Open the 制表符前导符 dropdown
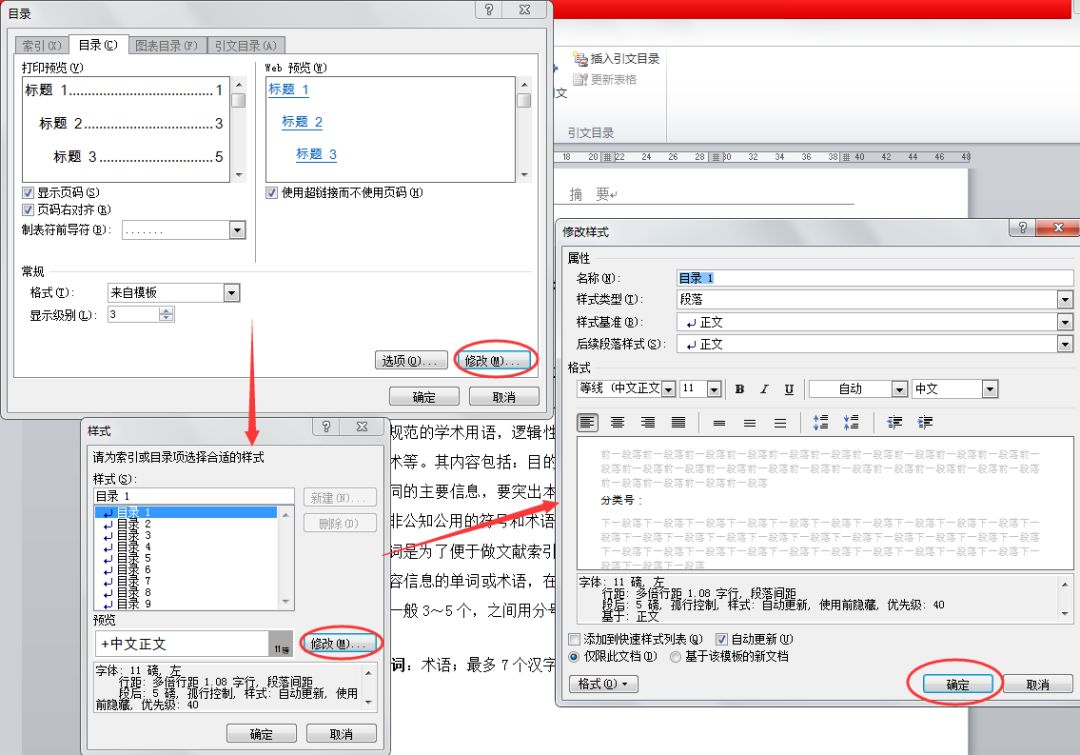The image size is (1080, 755). tap(237, 231)
